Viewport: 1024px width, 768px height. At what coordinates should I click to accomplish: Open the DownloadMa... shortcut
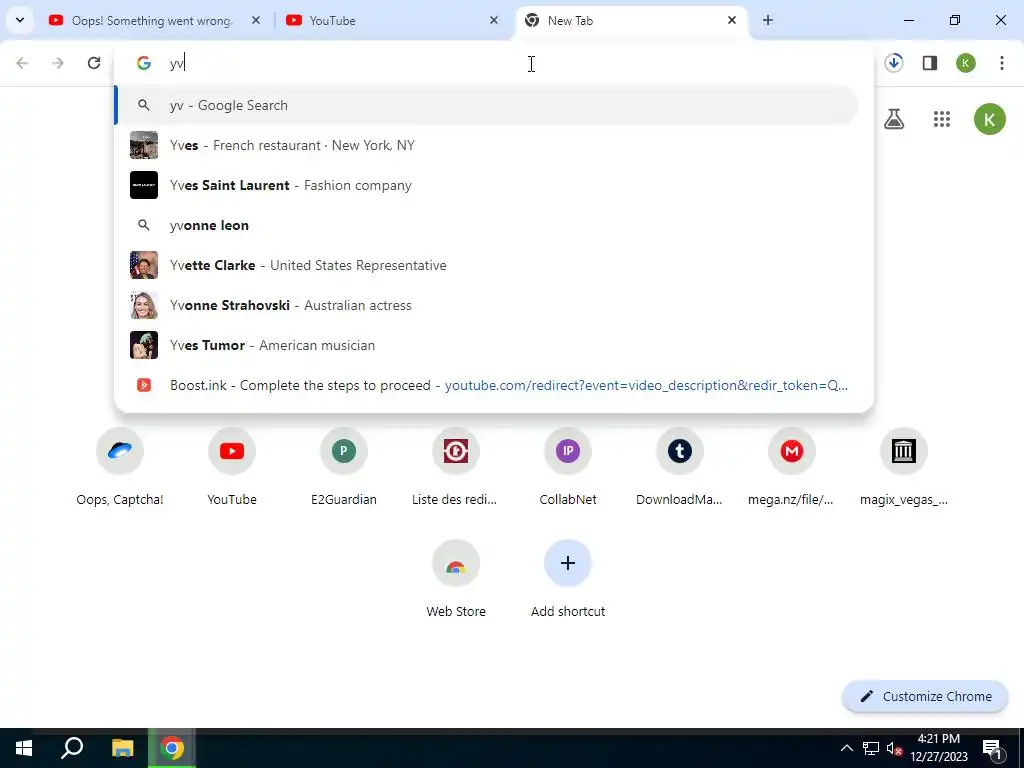[679, 468]
